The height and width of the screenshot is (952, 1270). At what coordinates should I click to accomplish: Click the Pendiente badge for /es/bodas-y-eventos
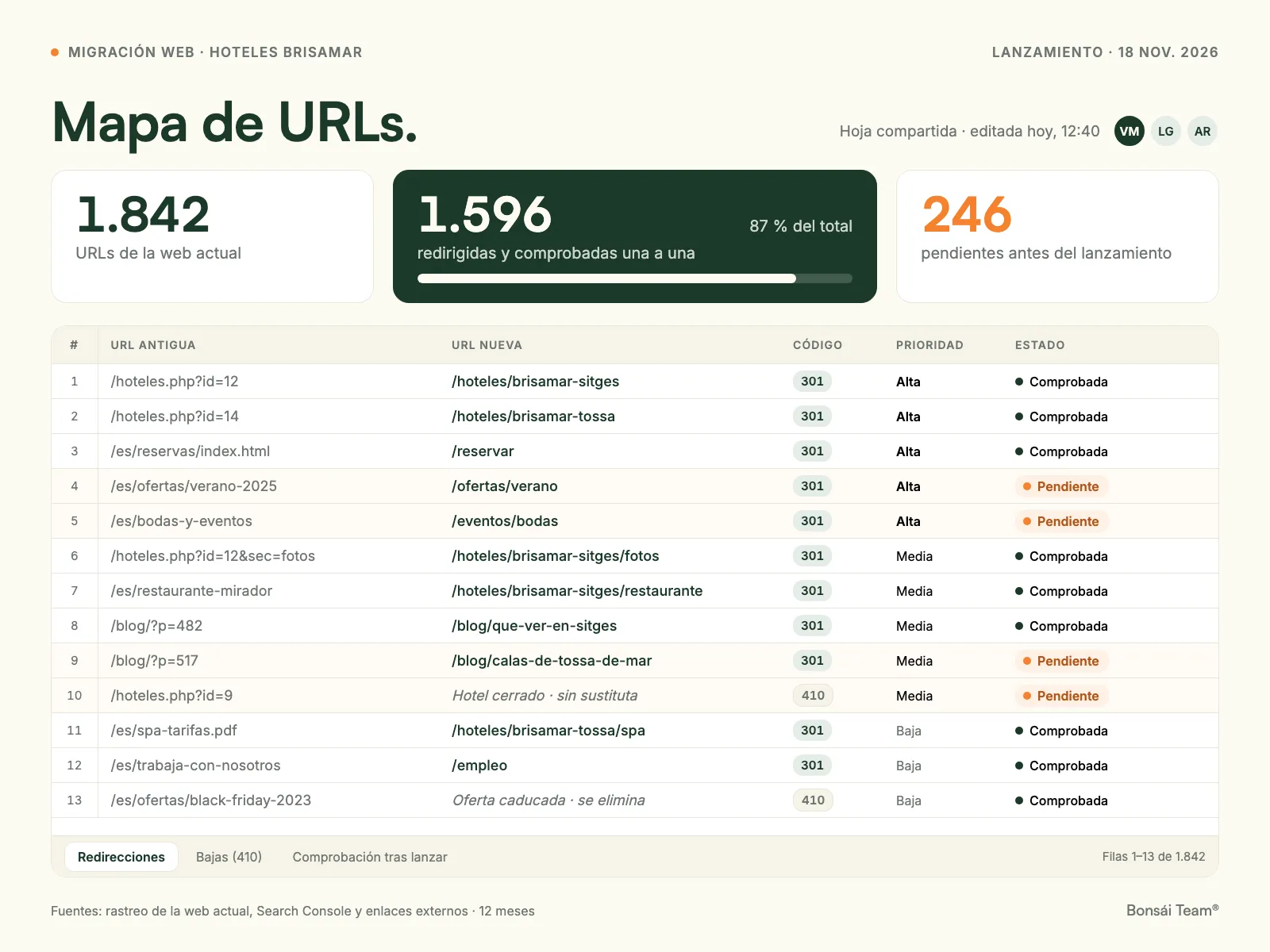click(x=1061, y=521)
